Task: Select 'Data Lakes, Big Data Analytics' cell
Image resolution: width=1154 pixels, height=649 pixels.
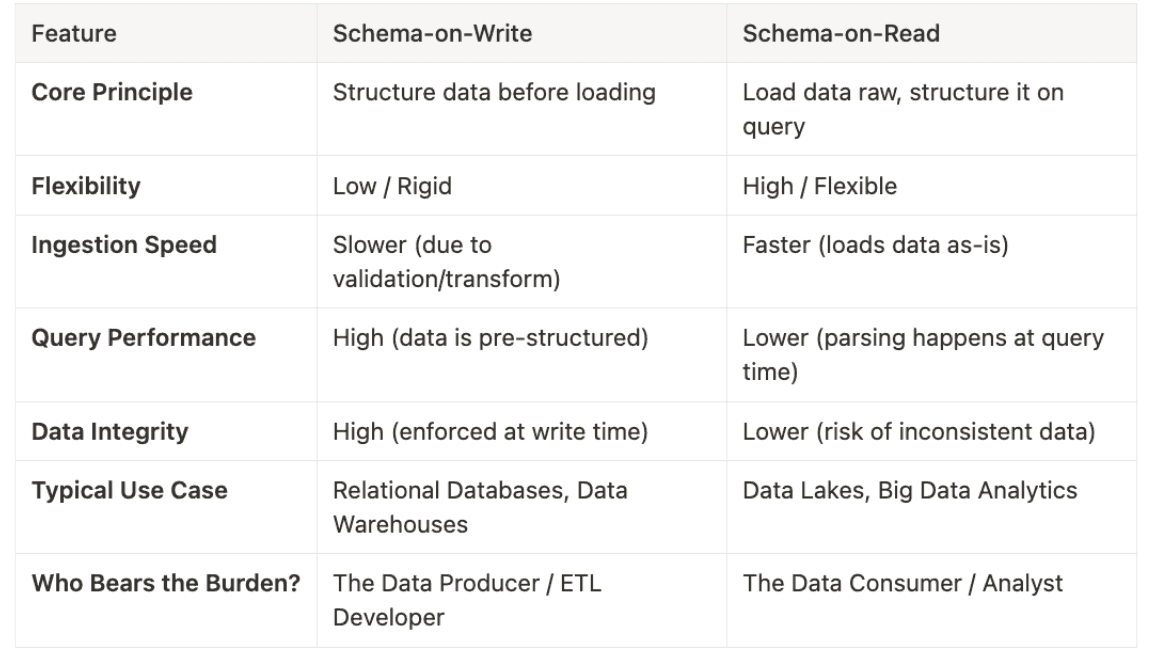Action: click(909, 491)
